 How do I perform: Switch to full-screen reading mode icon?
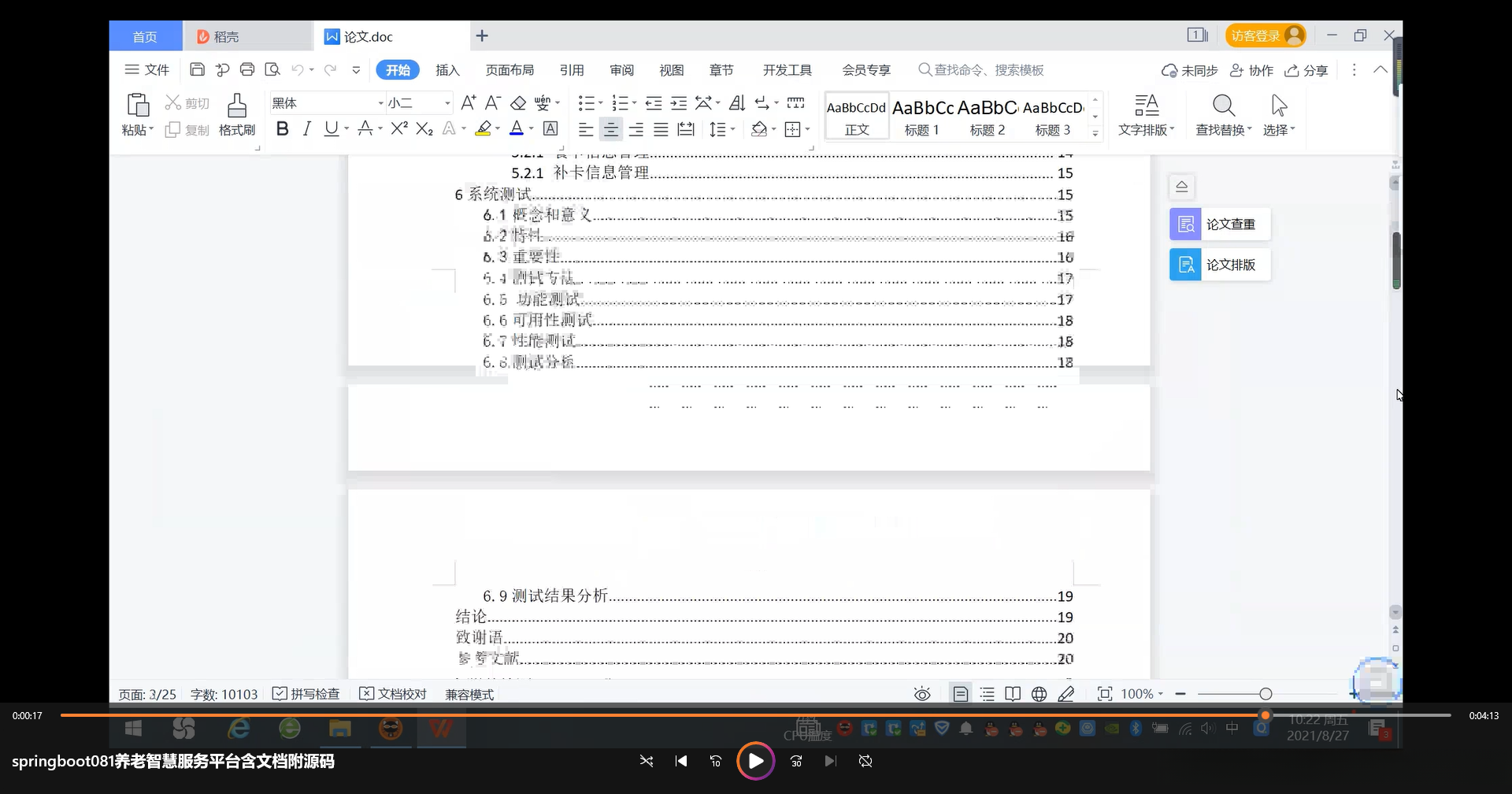(1013, 693)
